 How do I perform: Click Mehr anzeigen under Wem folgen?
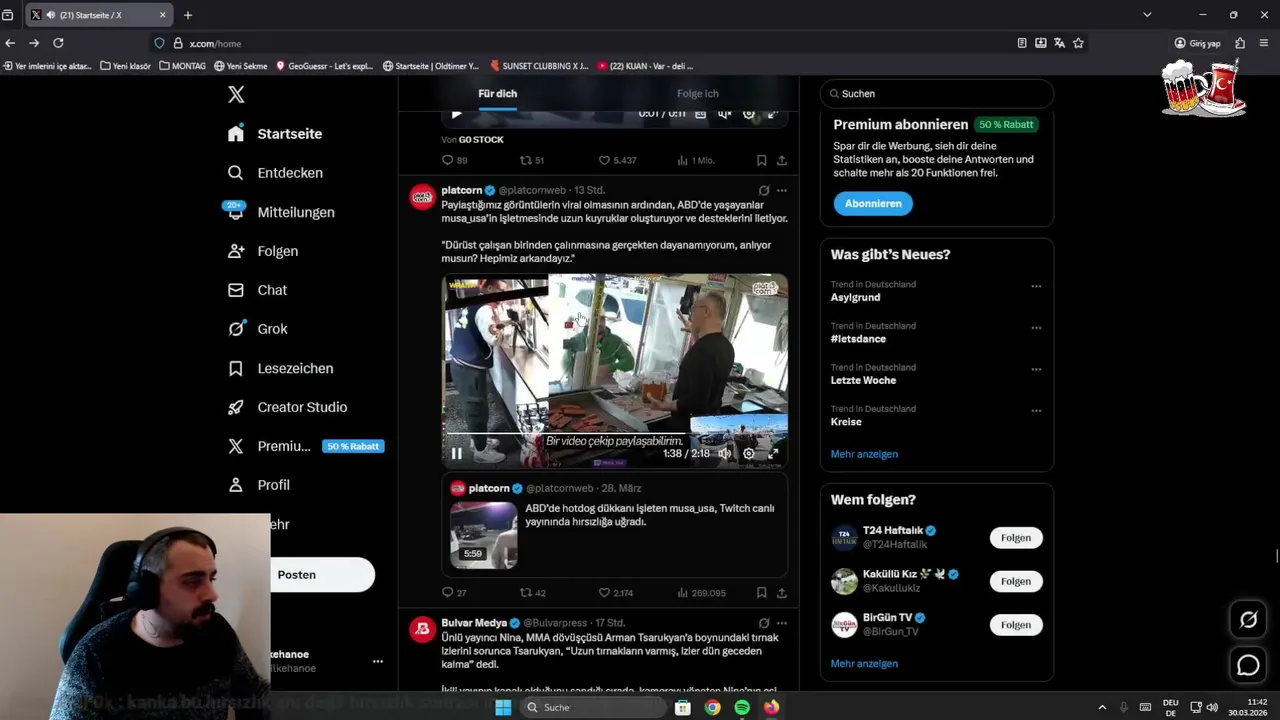pos(864,664)
